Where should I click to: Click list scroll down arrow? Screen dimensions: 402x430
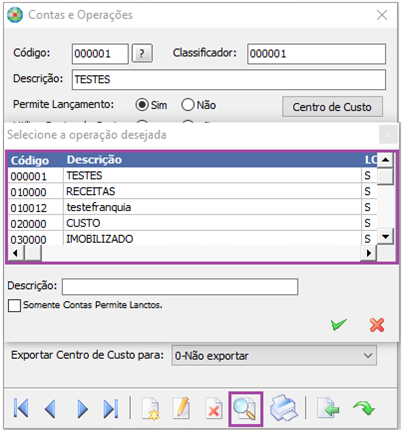coord(386,237)
